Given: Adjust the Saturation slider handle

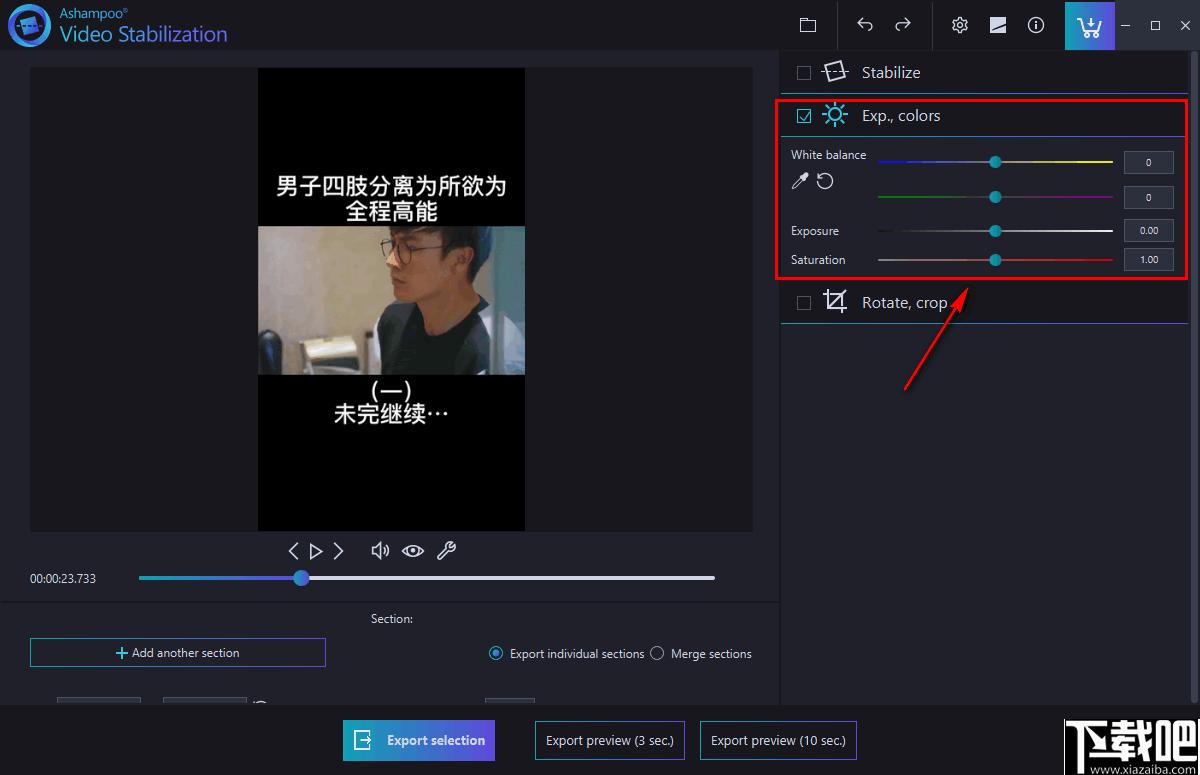Looking at the screenshot, I should click(x=995, y=260).
